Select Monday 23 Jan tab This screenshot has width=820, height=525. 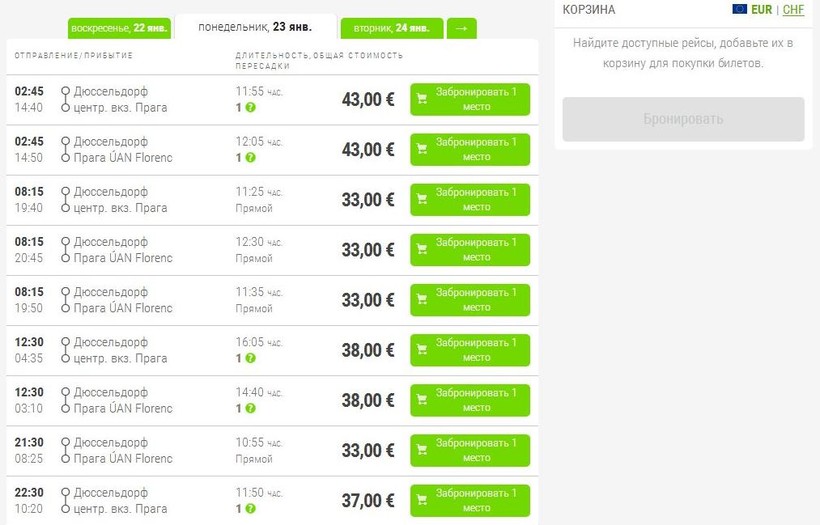click(254, 27)
